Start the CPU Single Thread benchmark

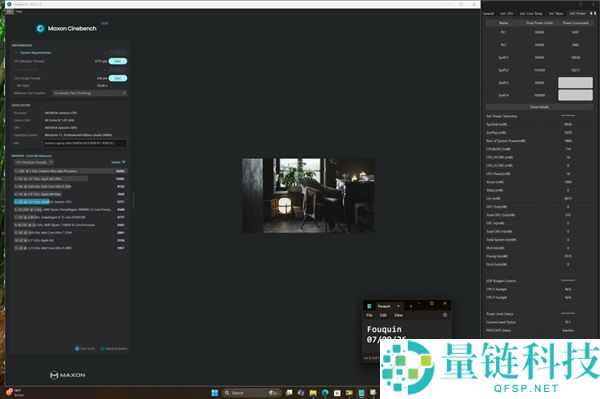pos(117,78)
